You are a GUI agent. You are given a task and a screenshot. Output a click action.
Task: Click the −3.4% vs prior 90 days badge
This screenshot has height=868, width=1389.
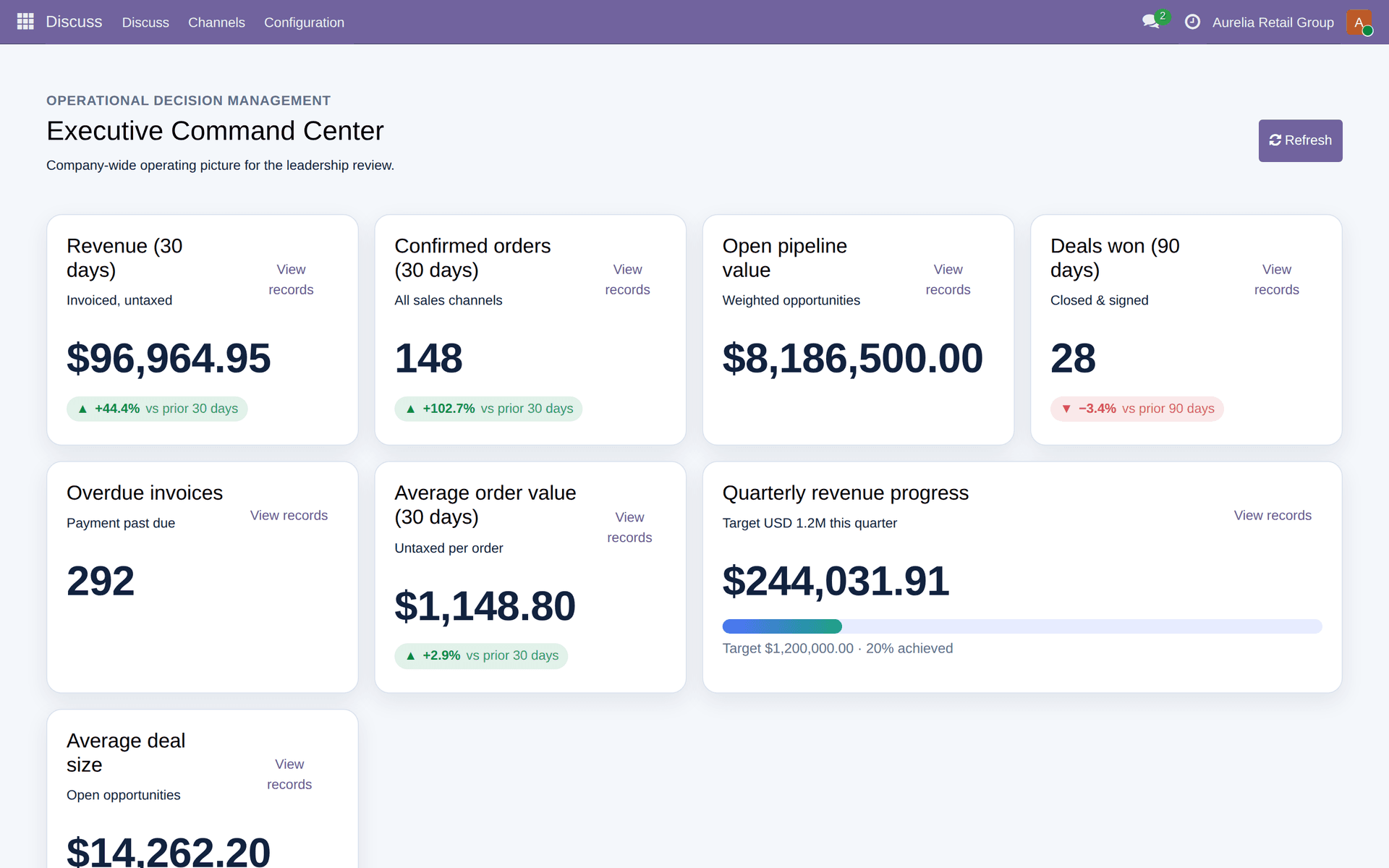coord(1137,409)
